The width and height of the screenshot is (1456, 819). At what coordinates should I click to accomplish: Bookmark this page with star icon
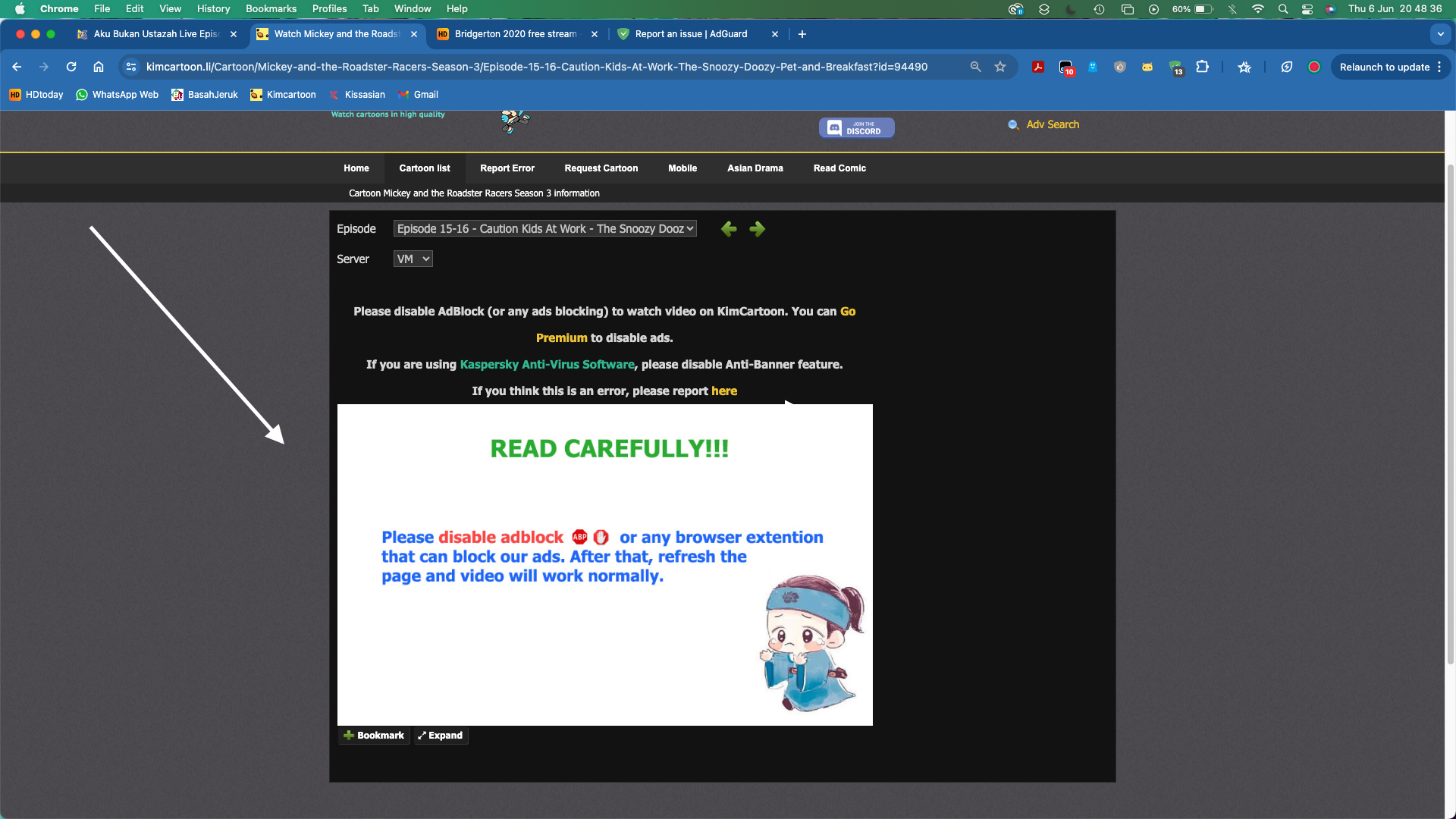click(1000, 67)
